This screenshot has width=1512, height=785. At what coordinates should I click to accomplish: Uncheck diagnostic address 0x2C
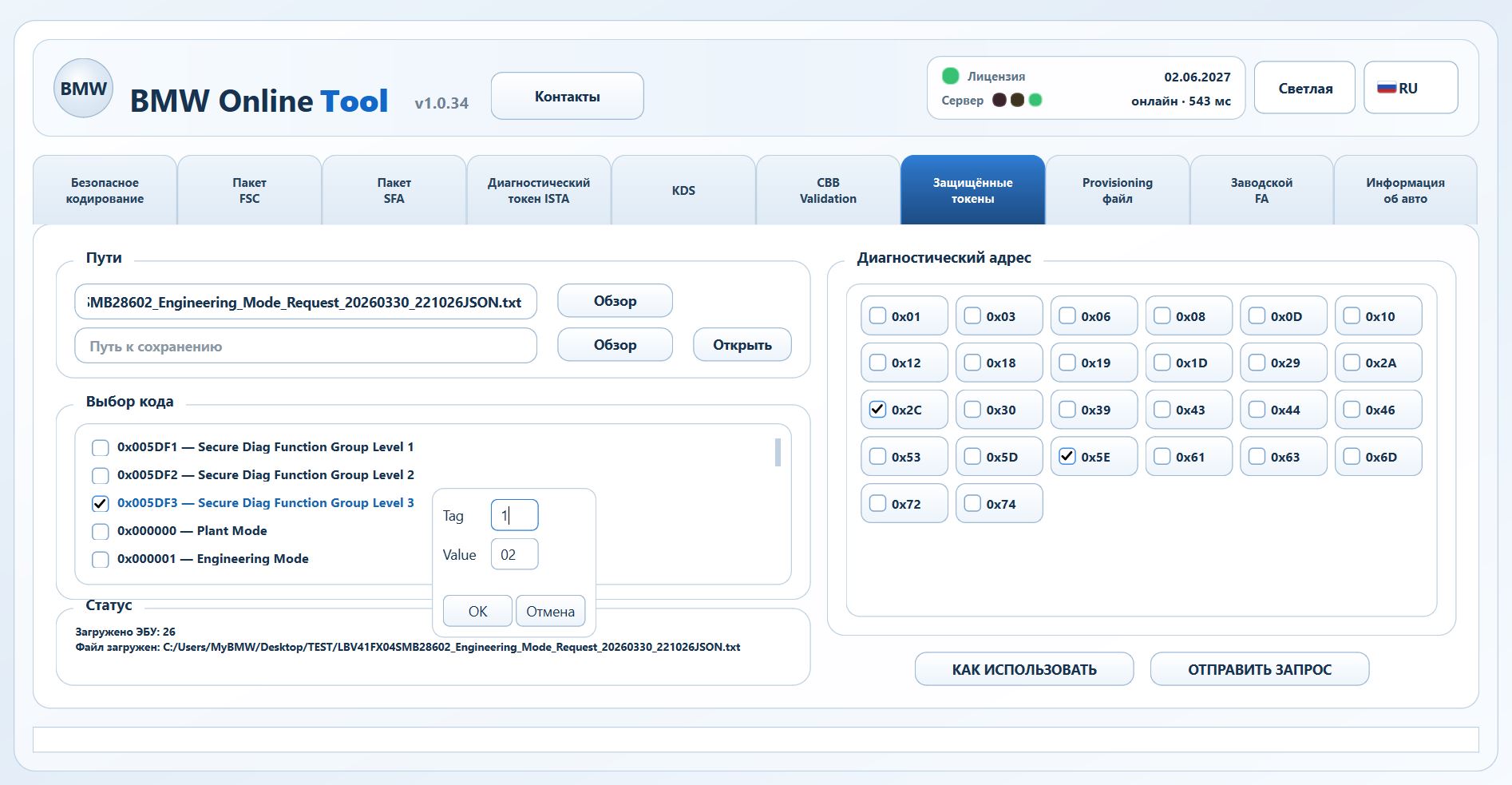pos(877,409)
